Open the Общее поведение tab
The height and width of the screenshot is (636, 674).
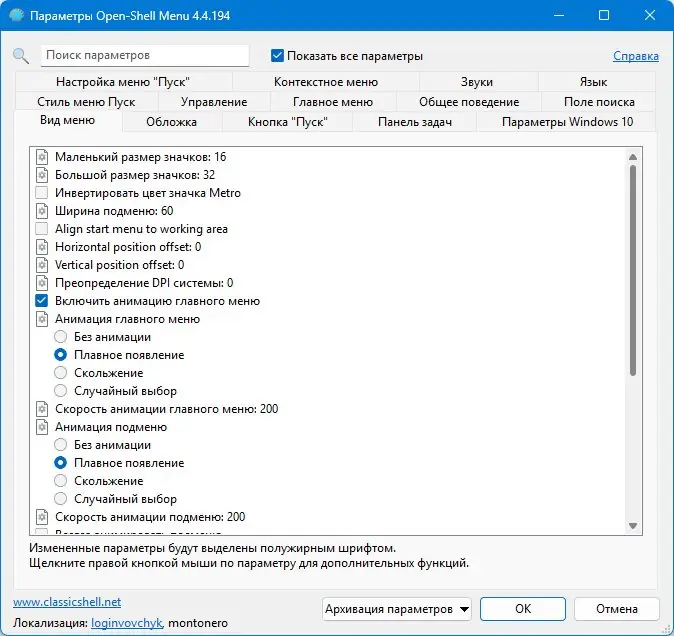point(469,102)
